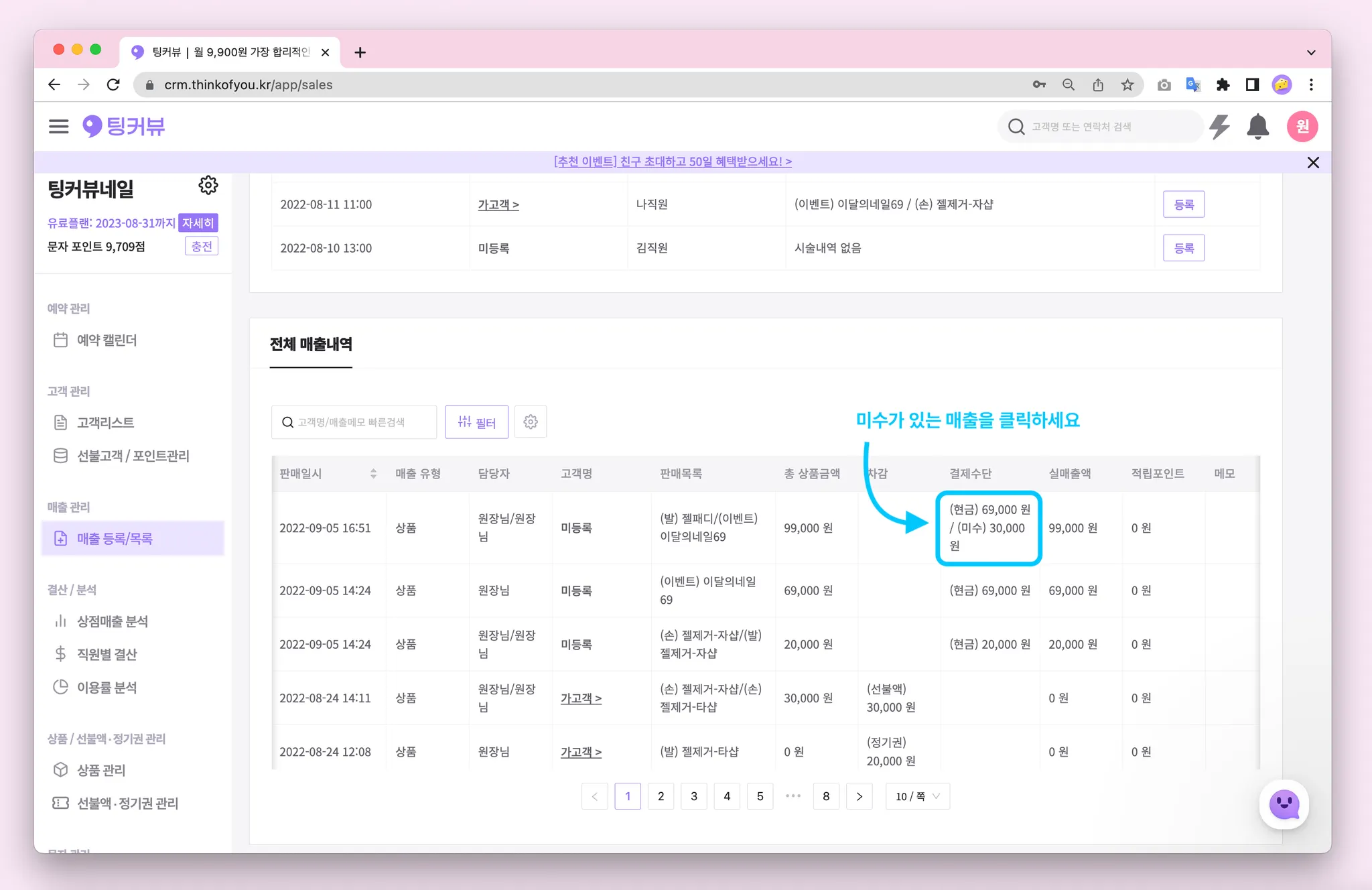
Task: Open browser extensions puzzle icon
Action: [1223, 85]
